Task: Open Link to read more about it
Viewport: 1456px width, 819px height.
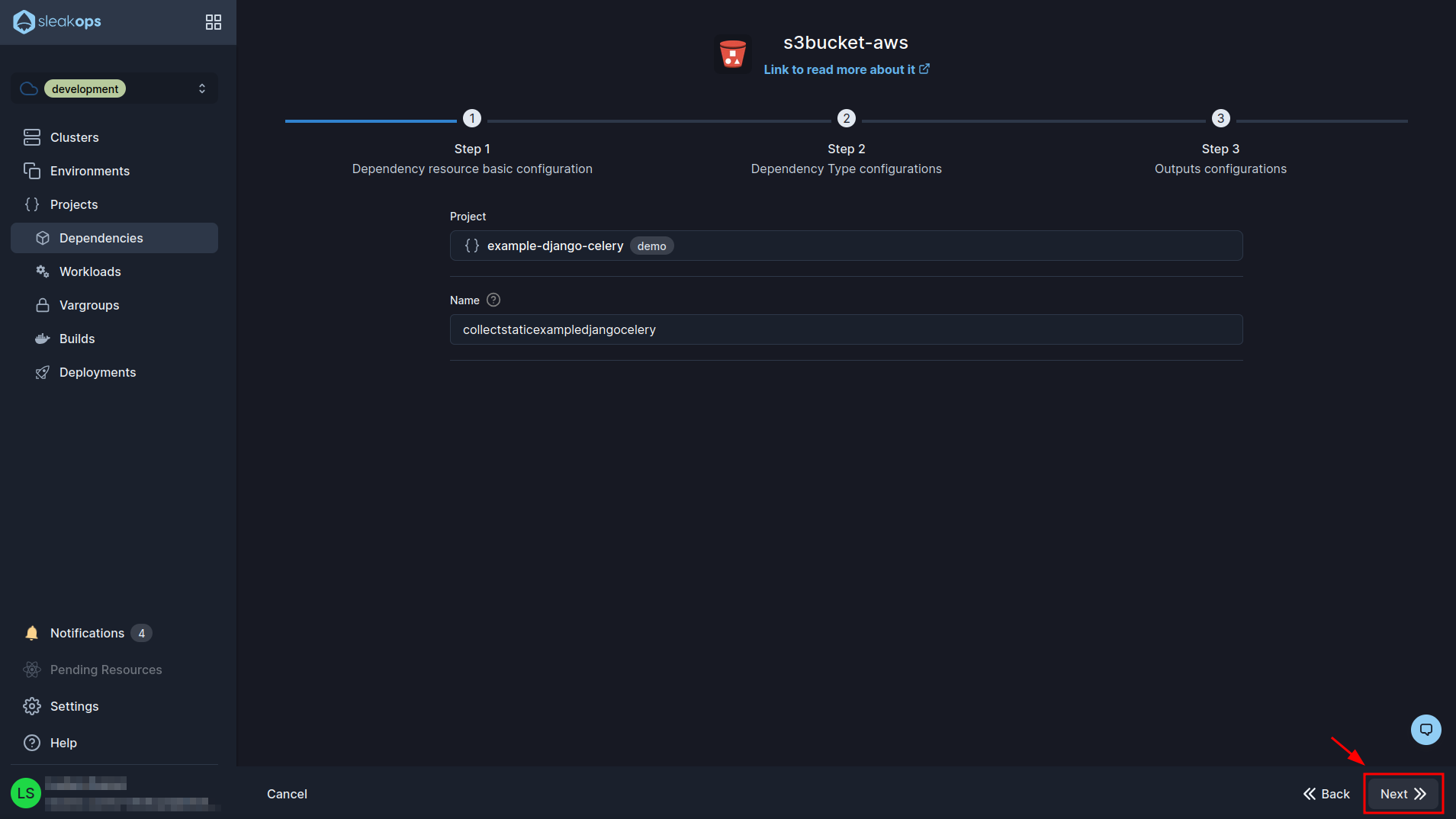Action: coord(847,69)
